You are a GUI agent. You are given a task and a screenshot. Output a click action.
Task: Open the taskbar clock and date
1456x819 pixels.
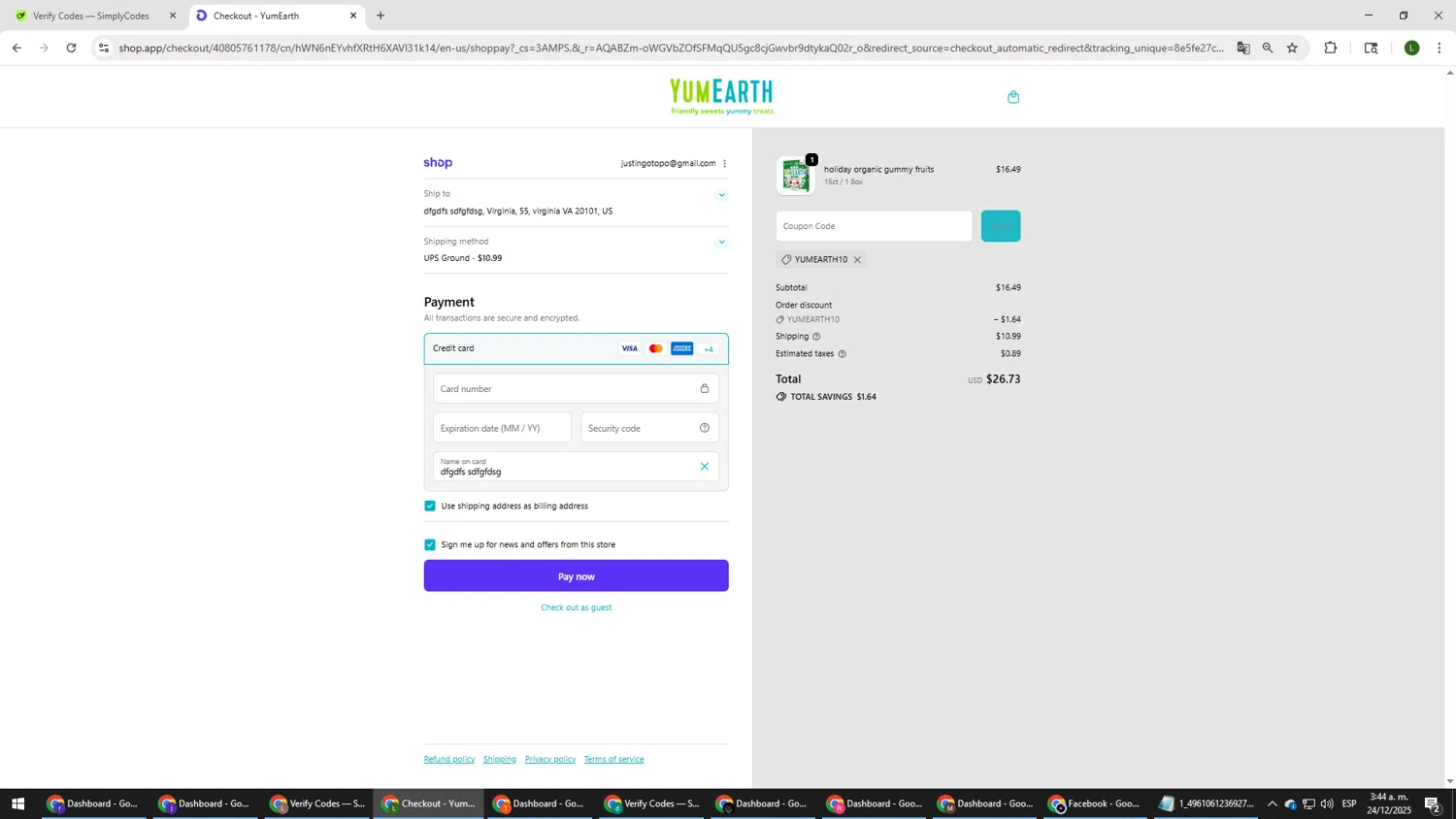click(x=1389, y=803)
